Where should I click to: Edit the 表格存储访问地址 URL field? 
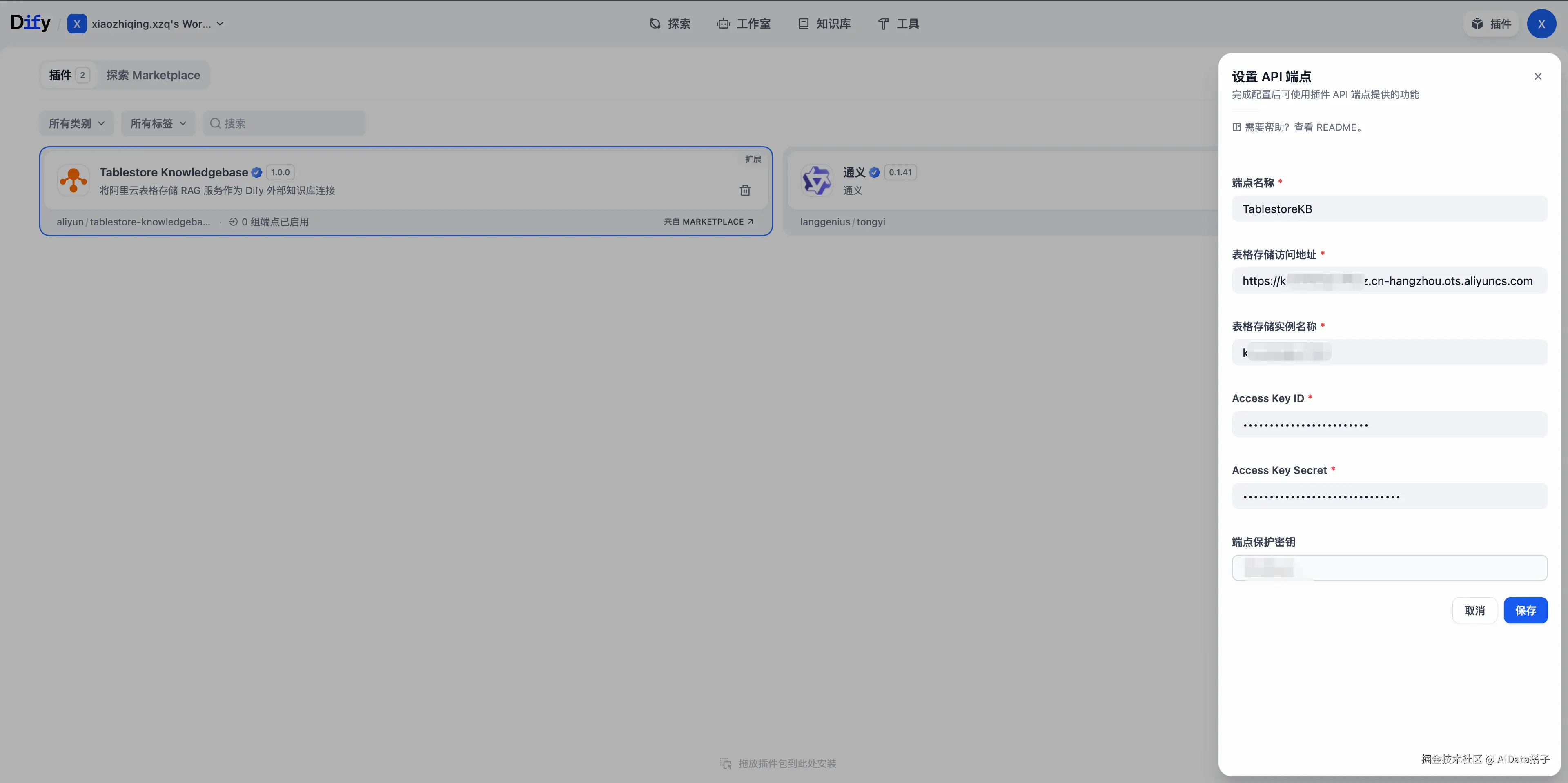(1390, 280)
